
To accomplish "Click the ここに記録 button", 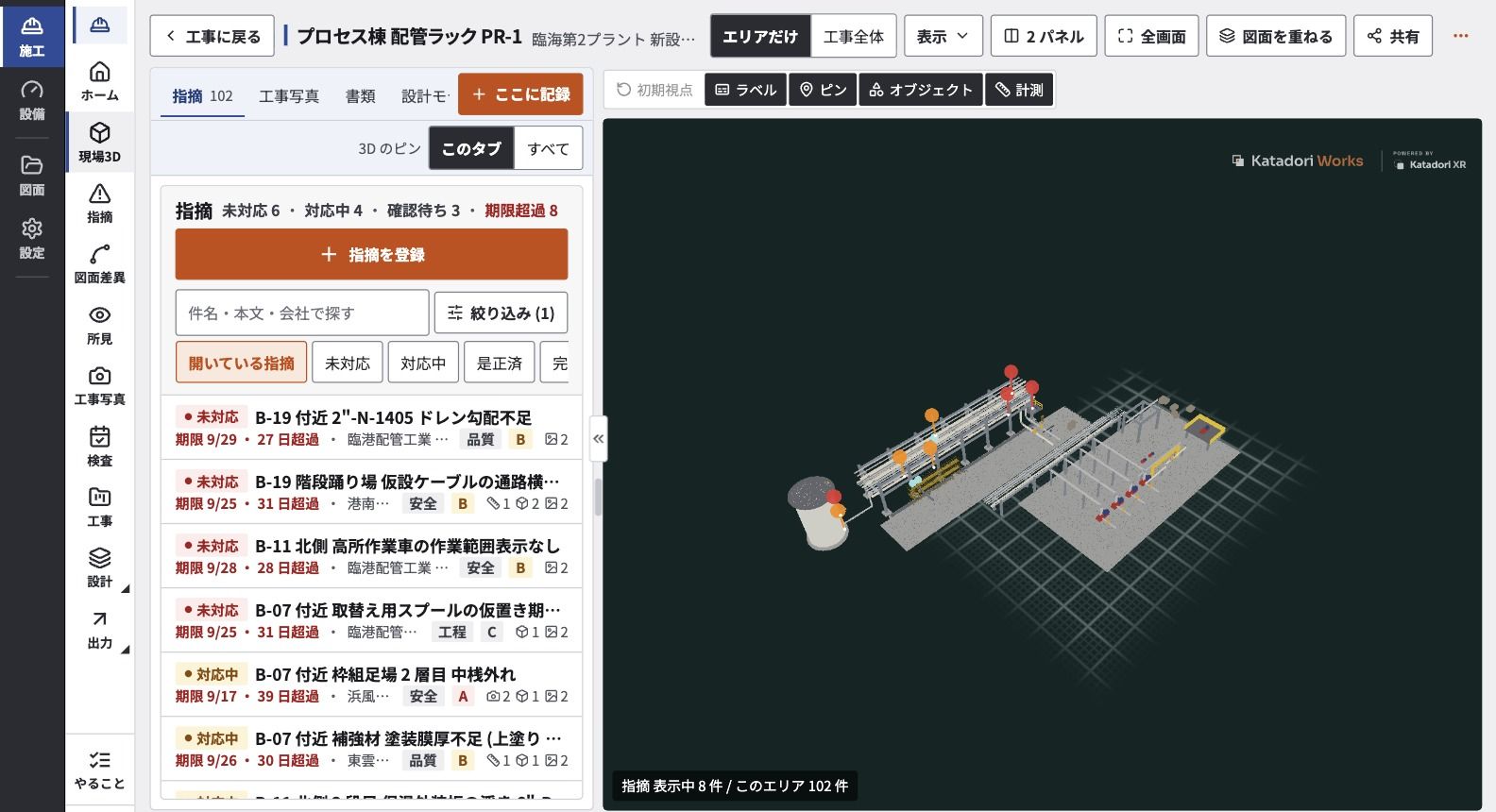I will pyautogui.click(x=520, y=94).
